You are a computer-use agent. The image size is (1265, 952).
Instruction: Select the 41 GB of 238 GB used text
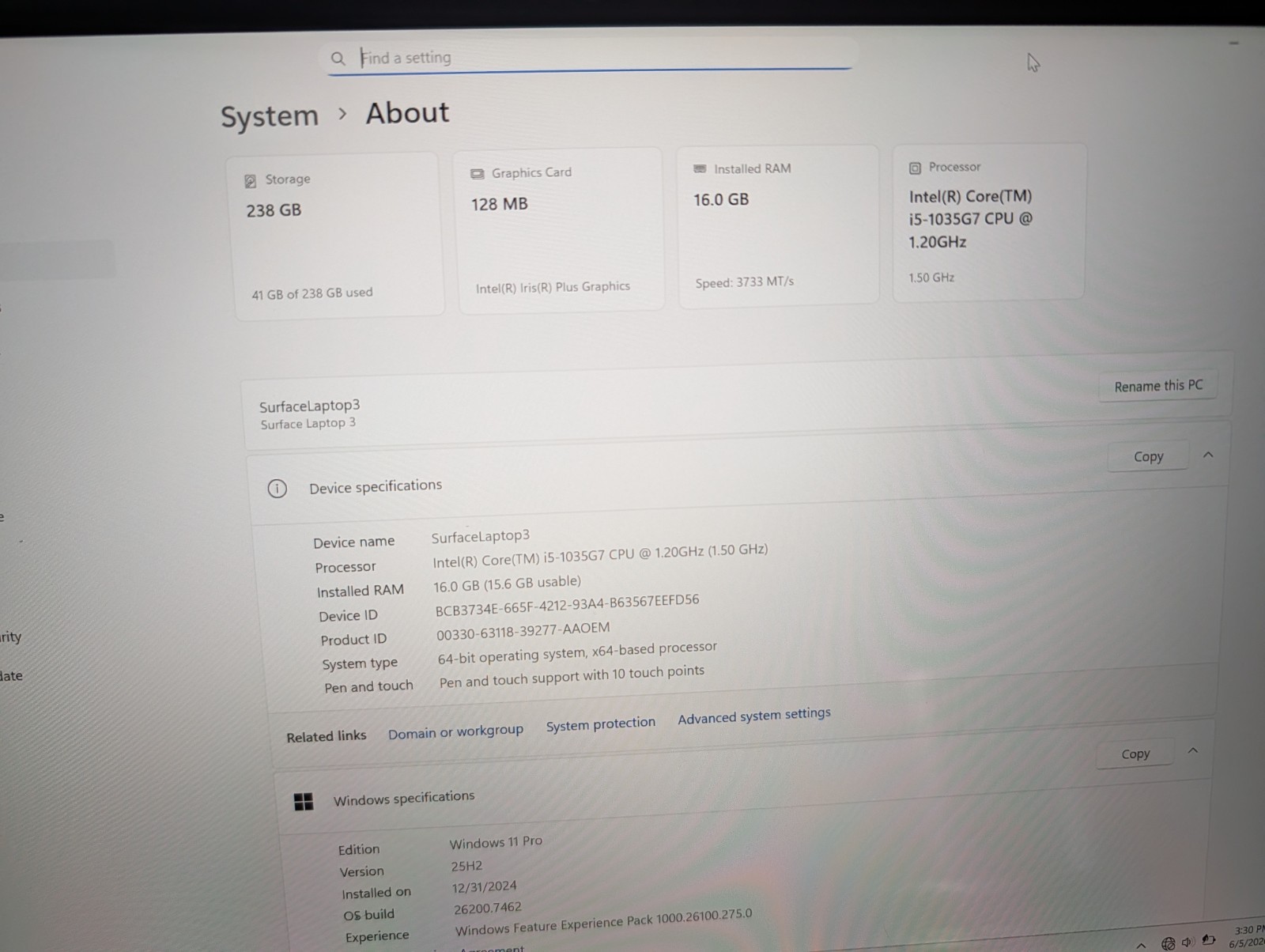pos(312,293)
